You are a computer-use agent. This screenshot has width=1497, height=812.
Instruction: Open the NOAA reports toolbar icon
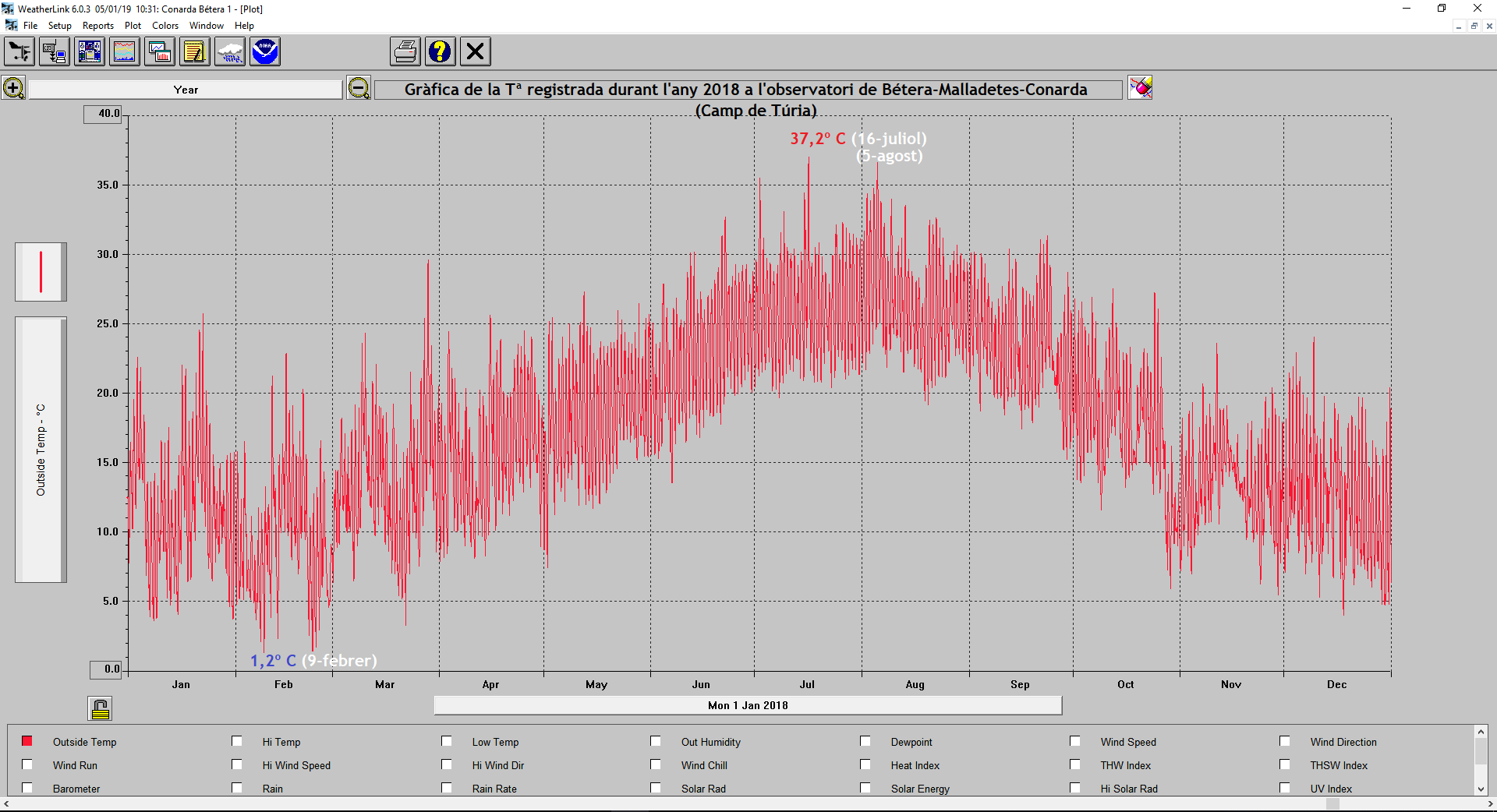click(265, 52)
